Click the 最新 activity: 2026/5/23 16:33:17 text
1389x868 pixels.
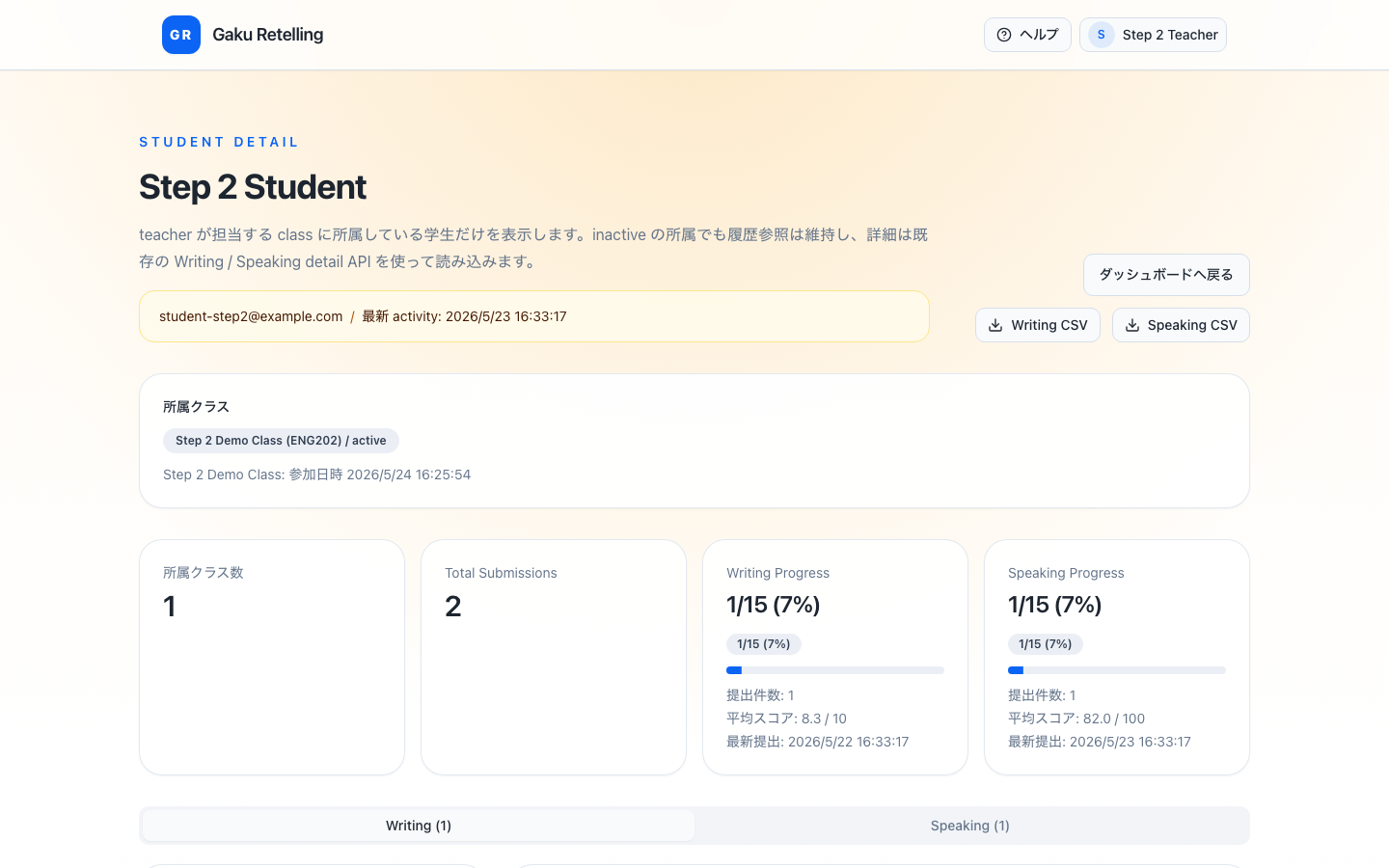tap(464, 316)
